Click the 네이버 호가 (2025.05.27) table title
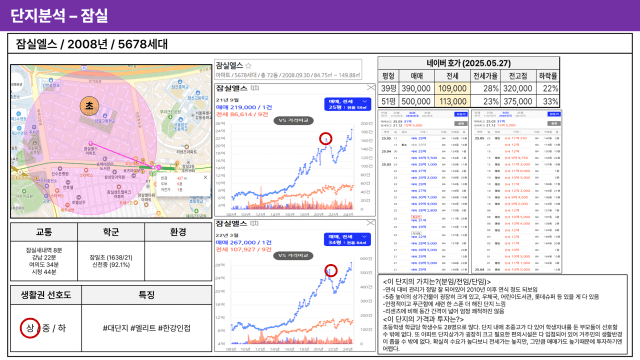 tap(469, 63)
